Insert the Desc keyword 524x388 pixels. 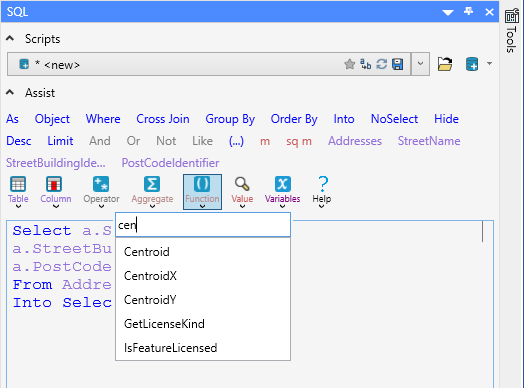(x=19, y=141)
